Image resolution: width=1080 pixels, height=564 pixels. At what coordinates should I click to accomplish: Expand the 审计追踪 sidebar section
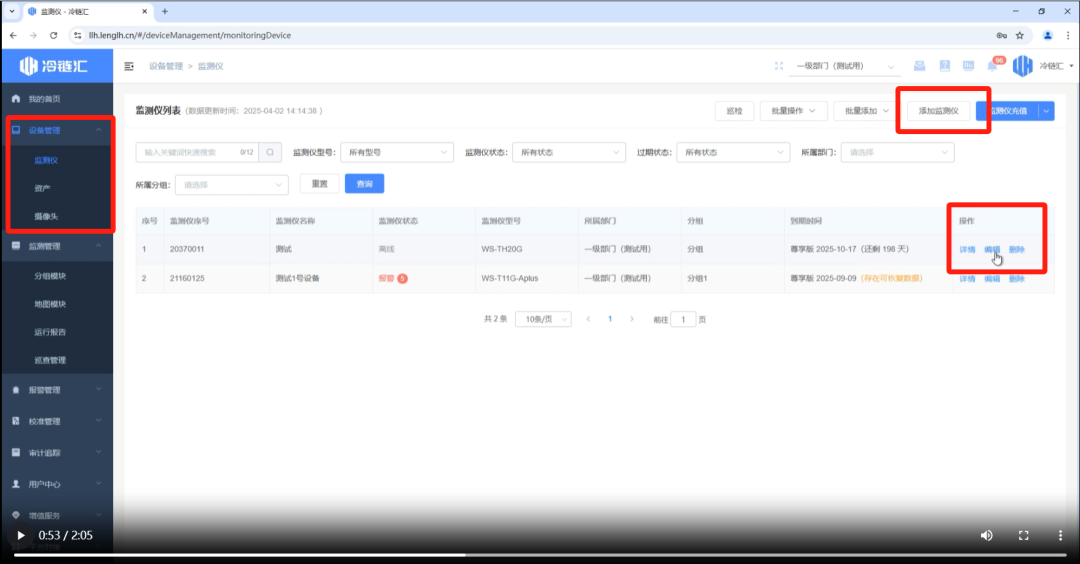click(57, 452)
